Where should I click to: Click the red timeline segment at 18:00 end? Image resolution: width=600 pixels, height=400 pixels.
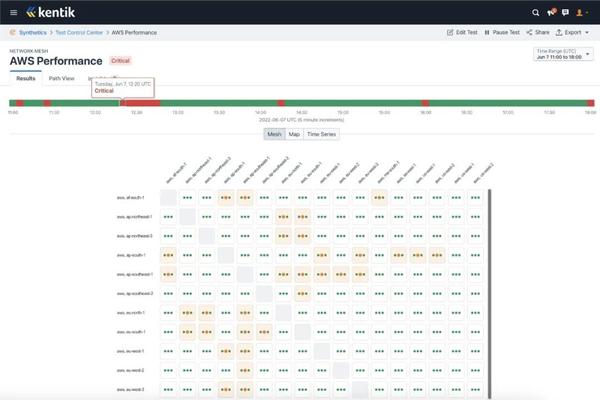click(x=591, y=103)
